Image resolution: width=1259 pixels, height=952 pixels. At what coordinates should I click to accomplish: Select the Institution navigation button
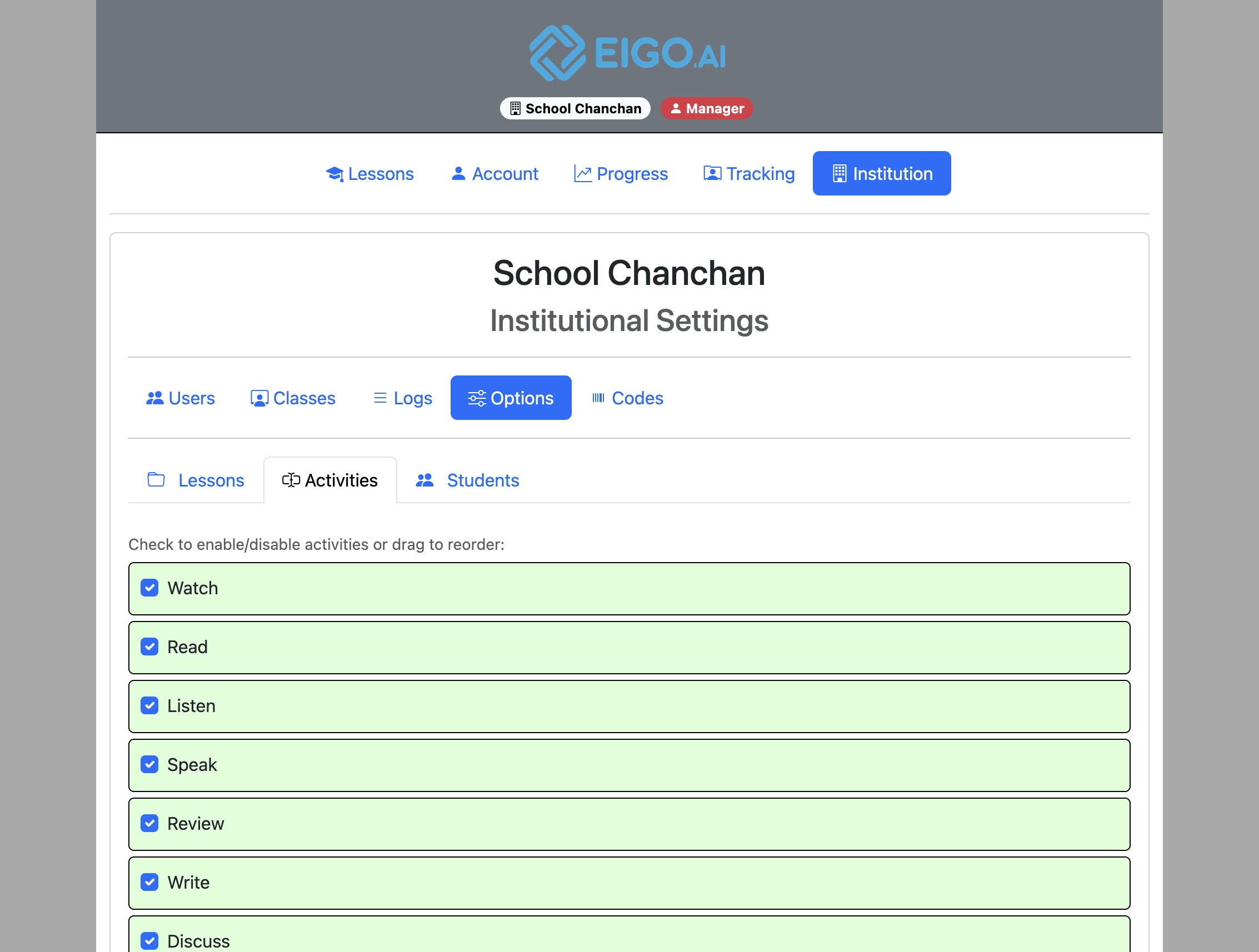coord(882,173)
